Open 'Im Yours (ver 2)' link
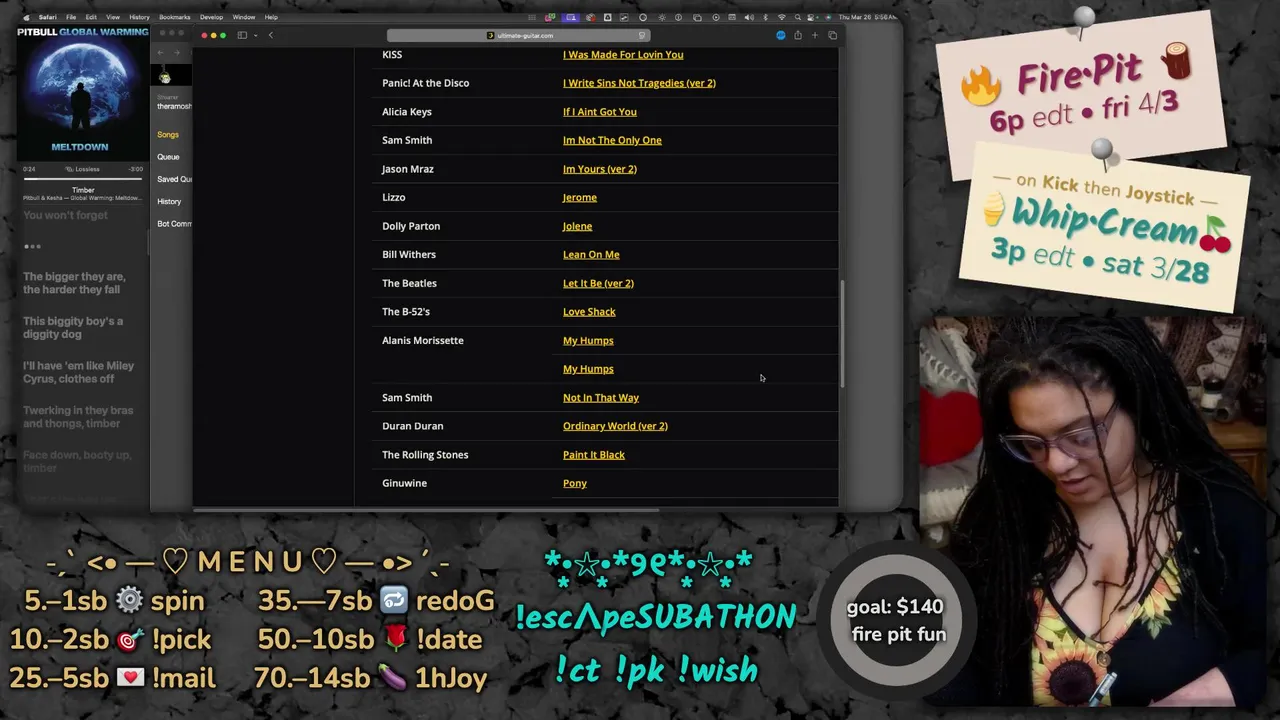This screenshot has width=1280, height=720. 599,169
